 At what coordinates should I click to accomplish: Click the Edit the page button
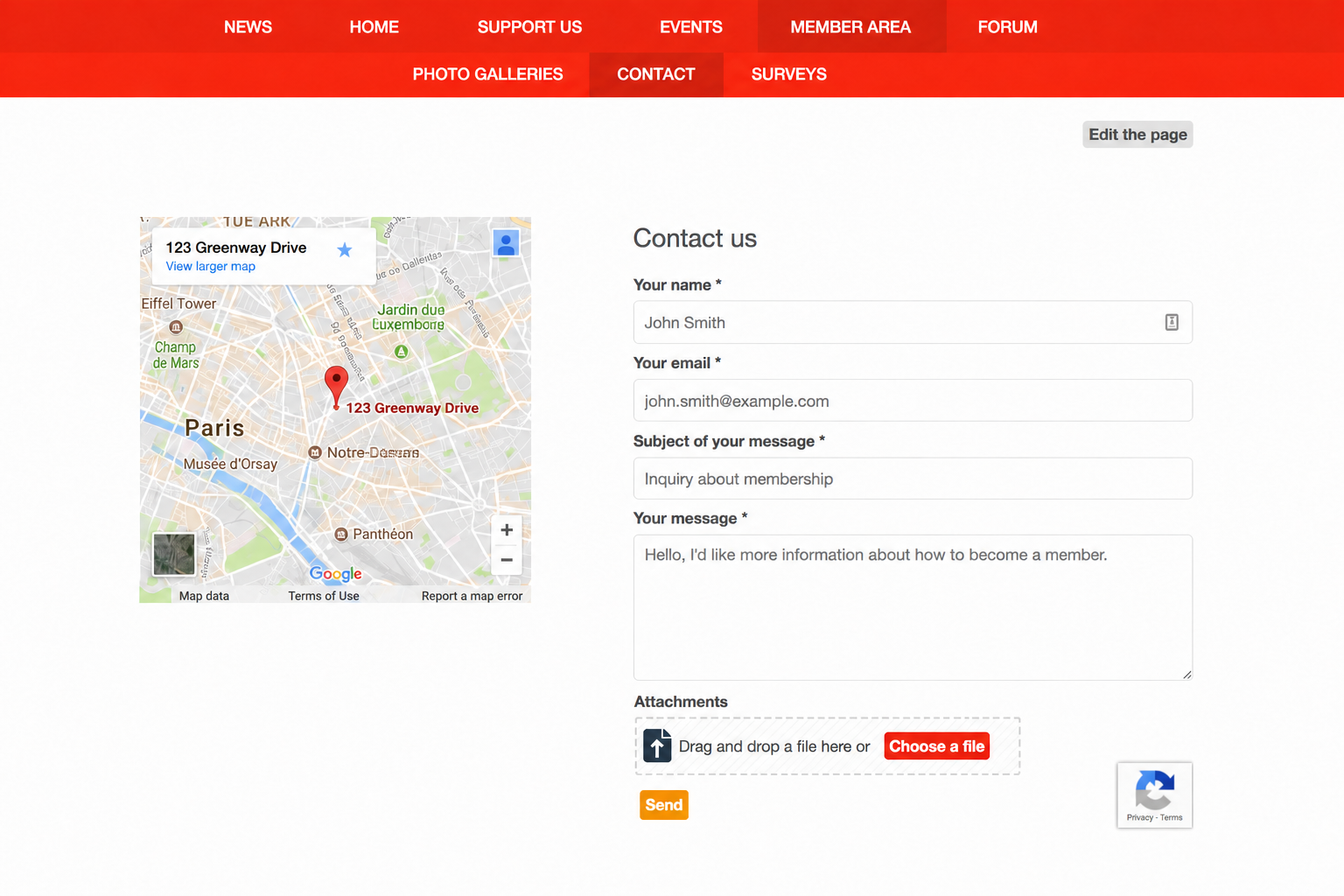coord(1137,135)
